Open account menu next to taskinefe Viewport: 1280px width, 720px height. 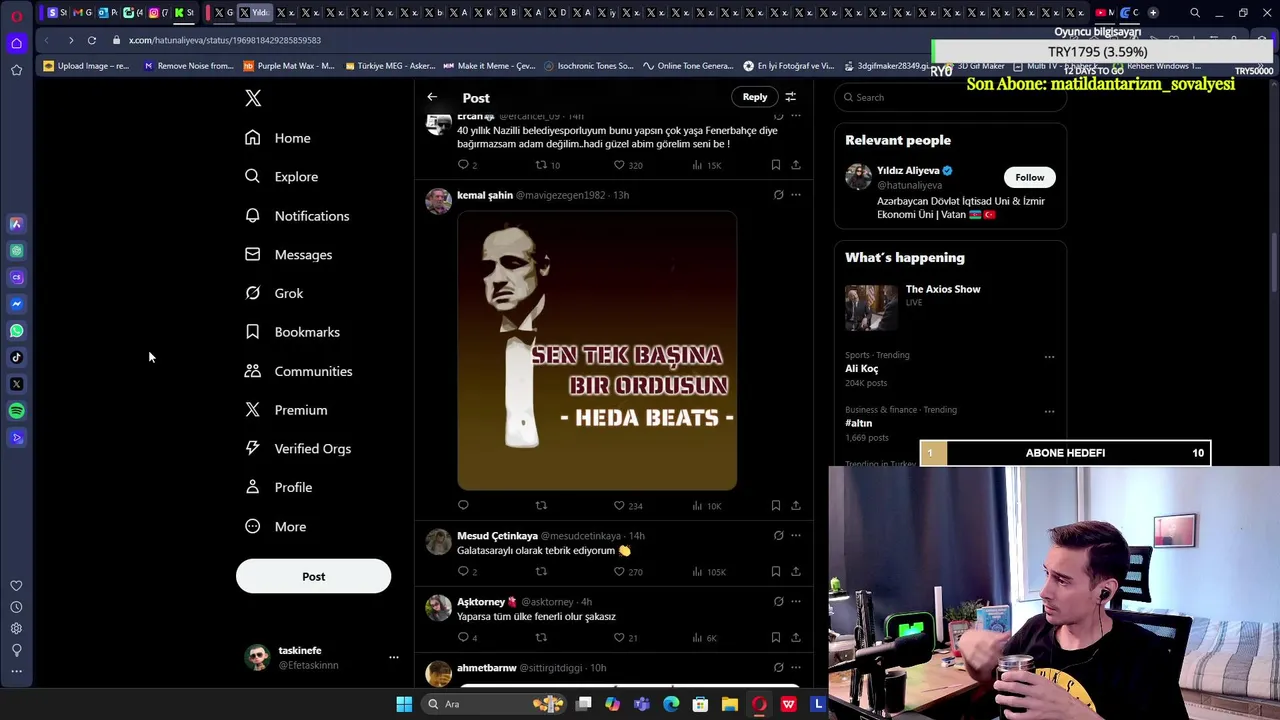(x=393, y=657)
